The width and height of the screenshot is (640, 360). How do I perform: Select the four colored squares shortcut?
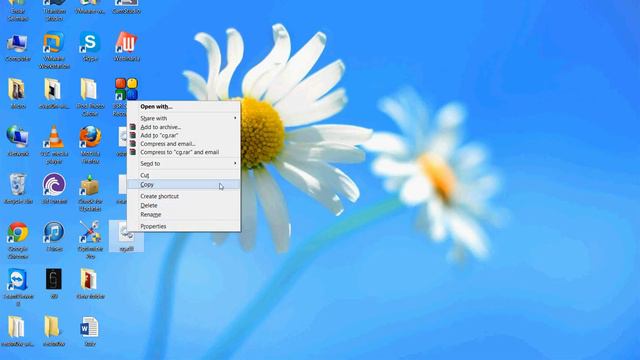(x=126, y=89)
